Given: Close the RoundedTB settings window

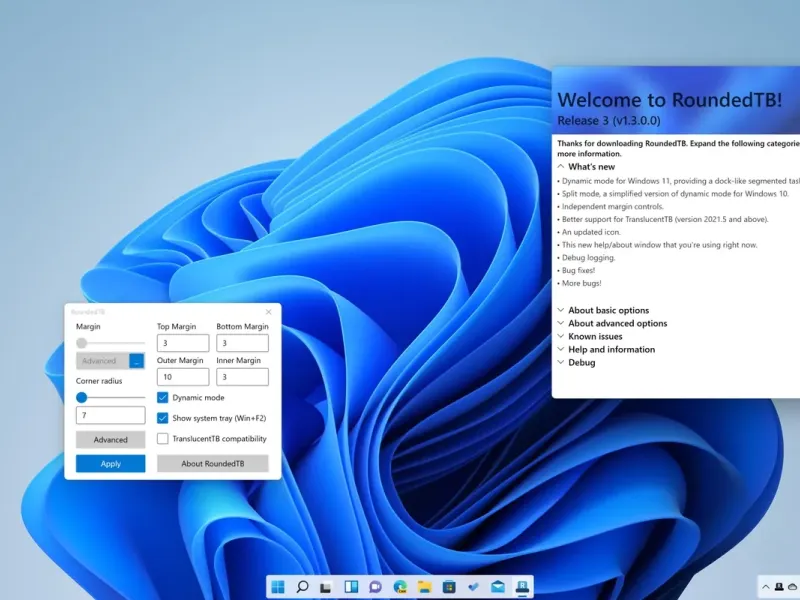Looking at the screenshot, I should pos(269,312).
